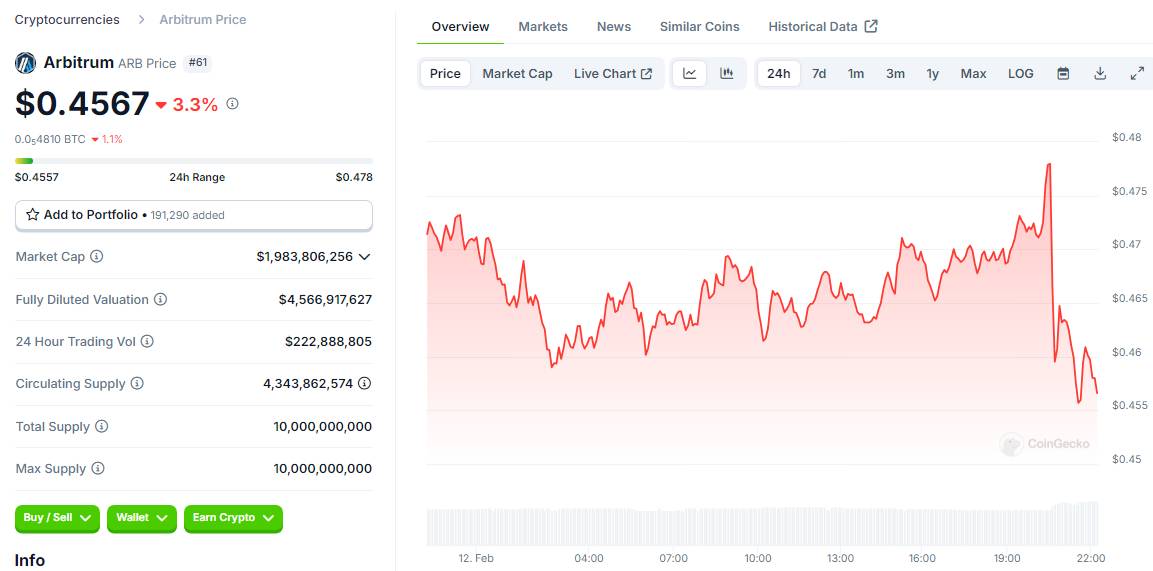Select 1m time range
This screenshot has height=571, width=1153.
pyautogui.click(x=856, y=73)
